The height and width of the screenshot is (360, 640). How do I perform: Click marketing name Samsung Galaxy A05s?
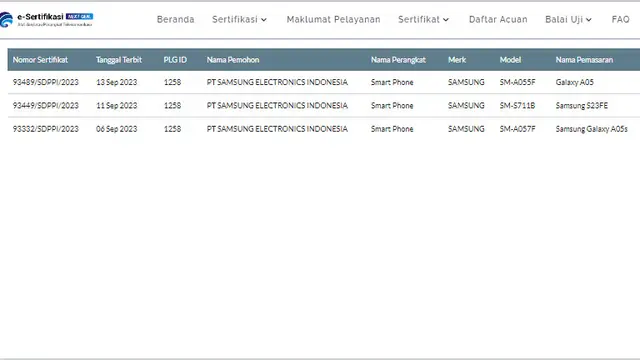coord(591,129)
